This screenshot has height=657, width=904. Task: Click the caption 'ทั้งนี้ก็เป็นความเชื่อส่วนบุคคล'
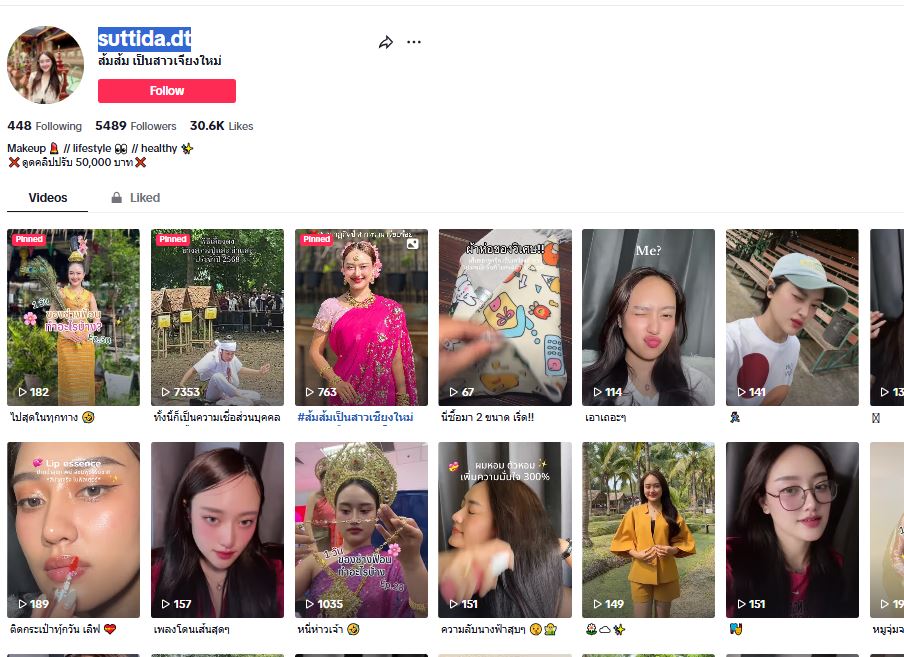coord(217,417)
